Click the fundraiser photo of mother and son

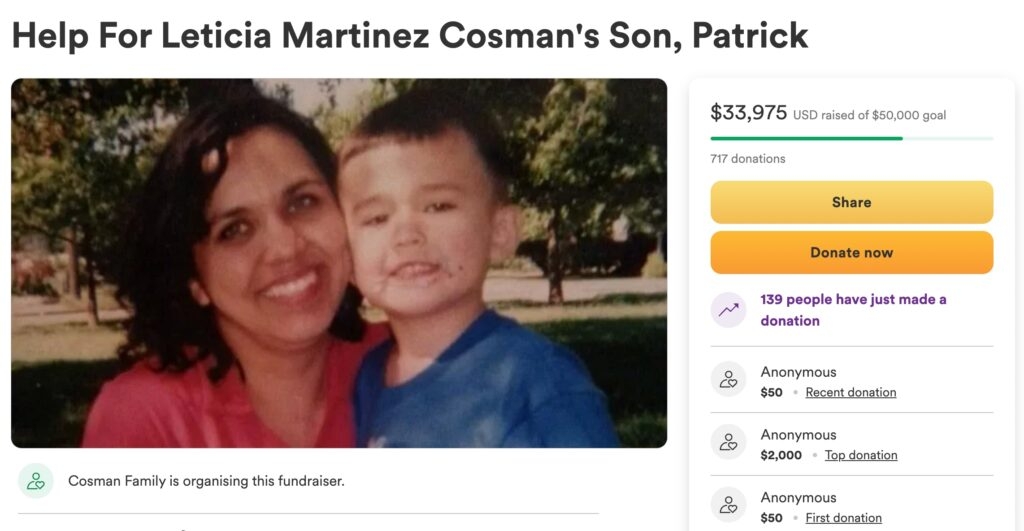(x=339, y=263)
